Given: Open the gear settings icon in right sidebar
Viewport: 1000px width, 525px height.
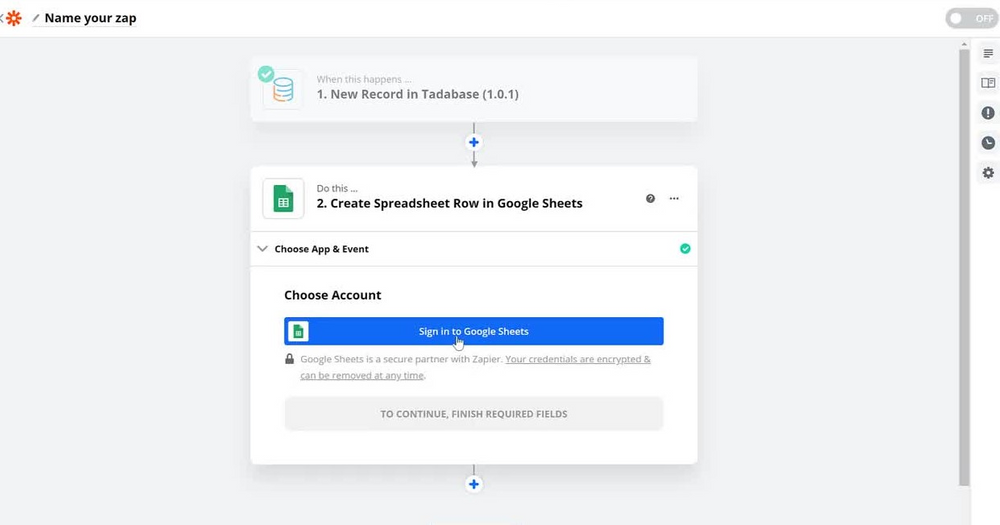Looking at the screenshot, I should 988,173.
